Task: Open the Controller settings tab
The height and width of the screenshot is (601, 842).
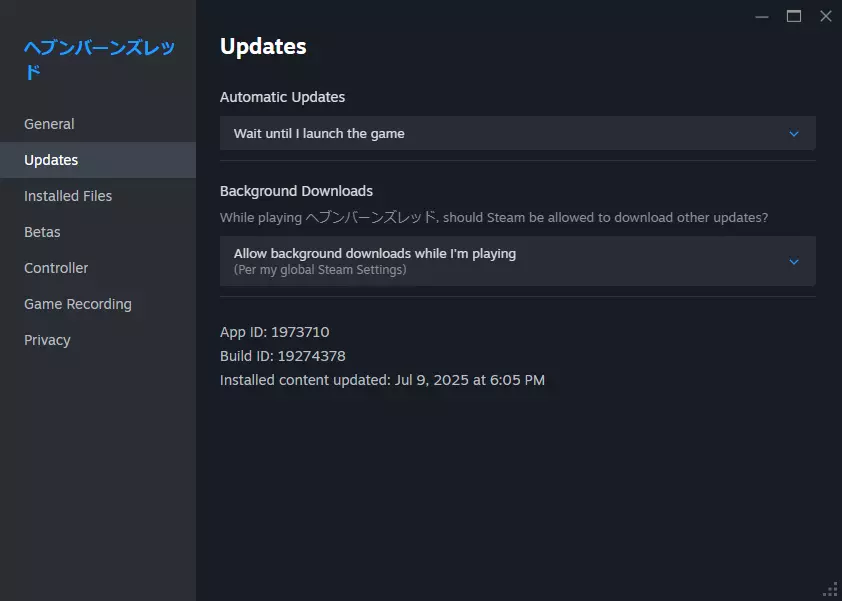Action: 98,268
